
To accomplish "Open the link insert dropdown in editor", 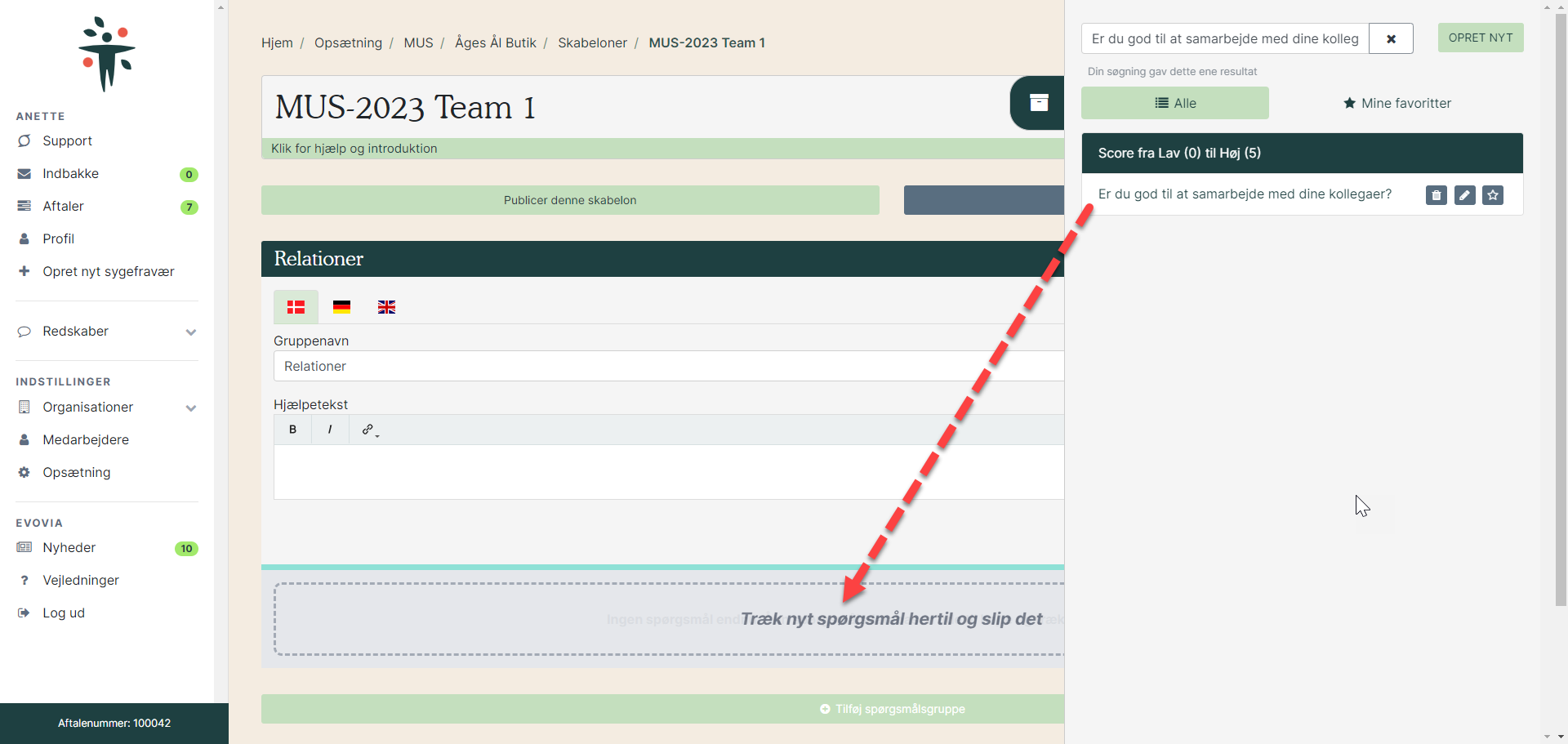I will tap(370, 430).
